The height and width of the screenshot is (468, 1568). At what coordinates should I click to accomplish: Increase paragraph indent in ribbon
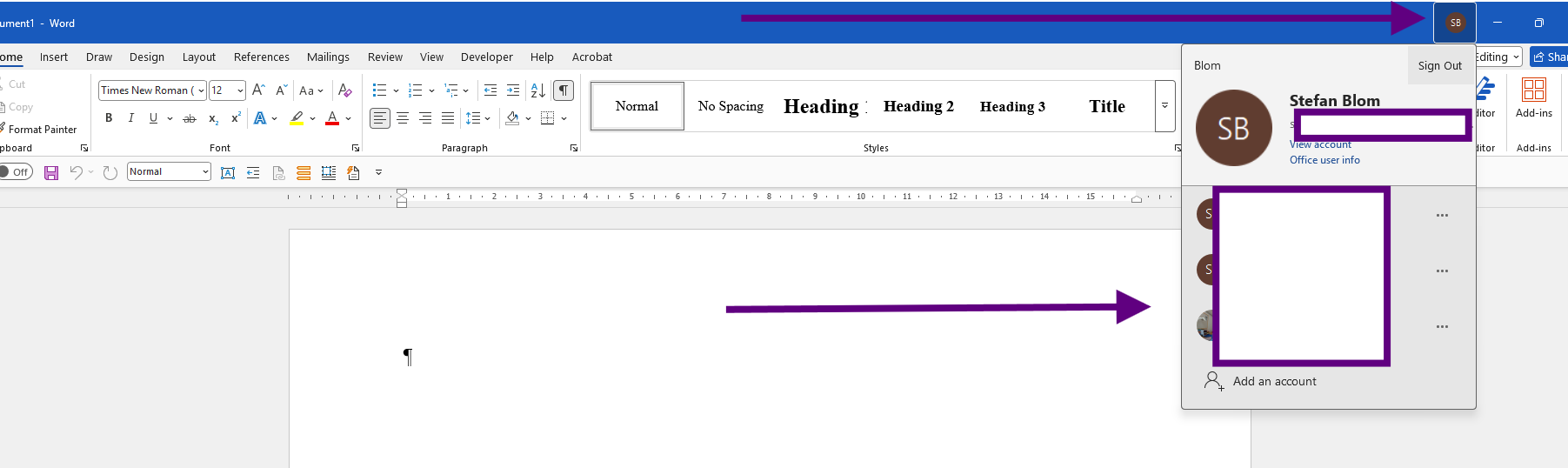(x=513, y=90)
